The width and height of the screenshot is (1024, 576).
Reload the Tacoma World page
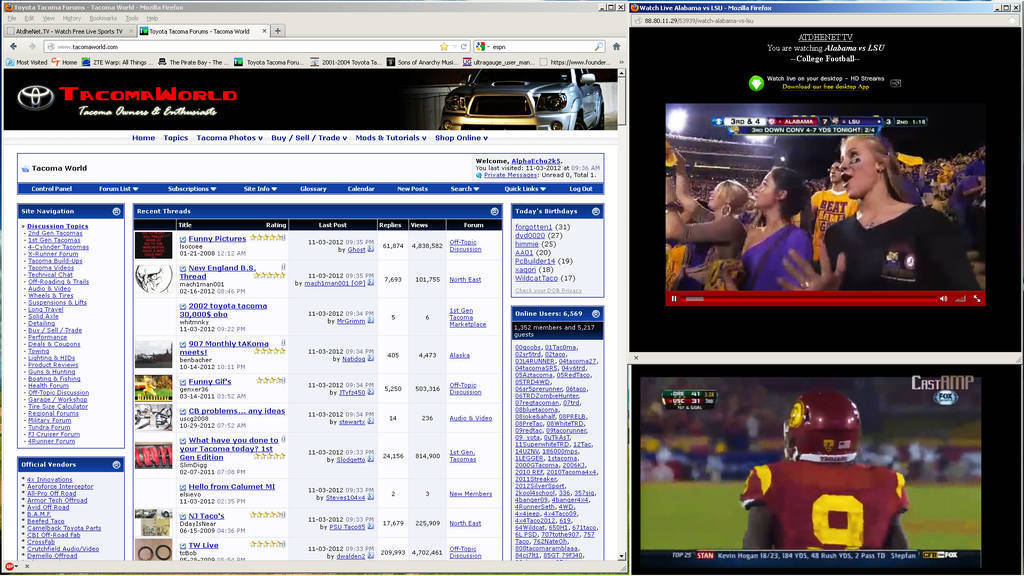point(464,46)
